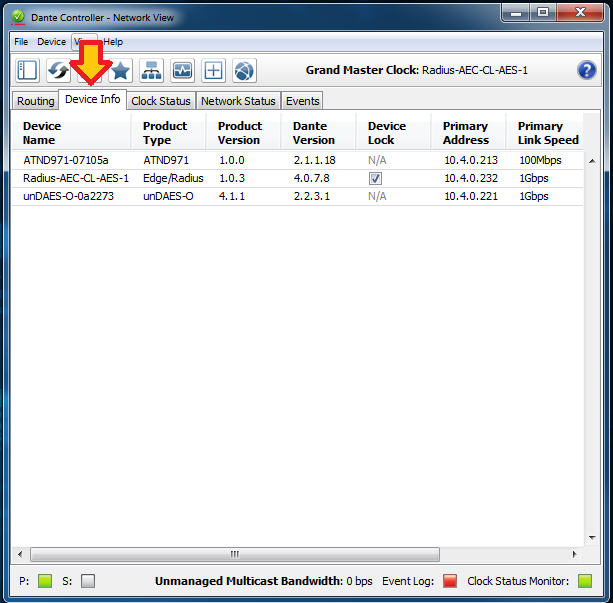Click the product version 4.1.1 cell
This screenshot has height=603, width=613.
[232, 196]
